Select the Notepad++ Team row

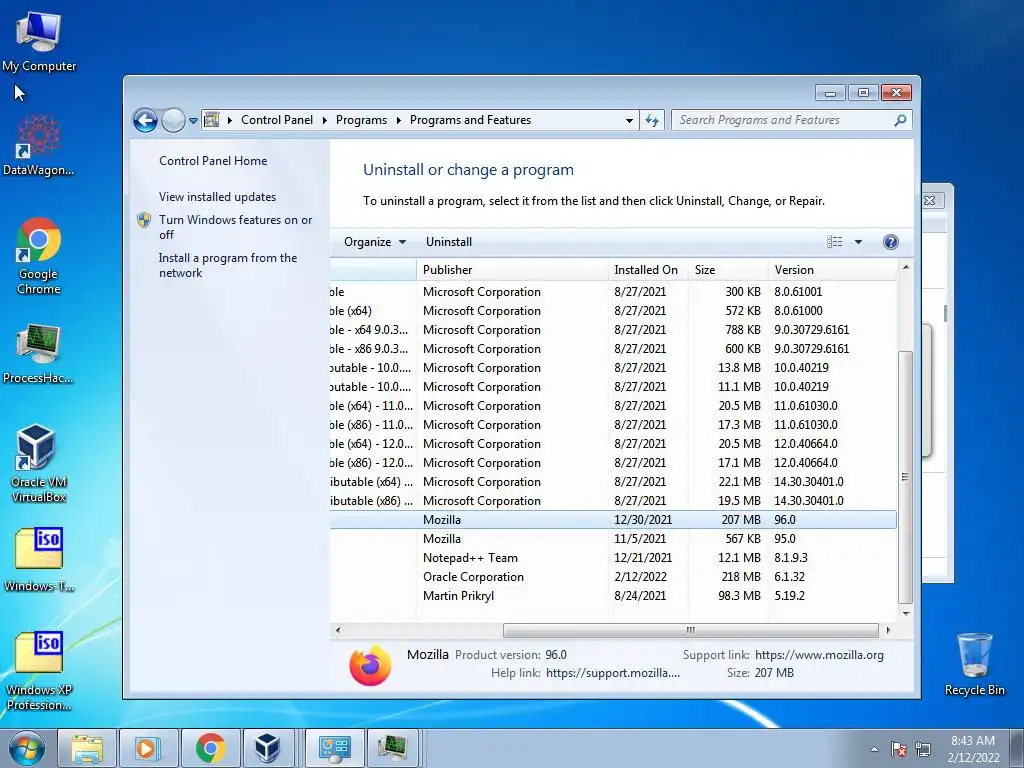tap(613, 558)
